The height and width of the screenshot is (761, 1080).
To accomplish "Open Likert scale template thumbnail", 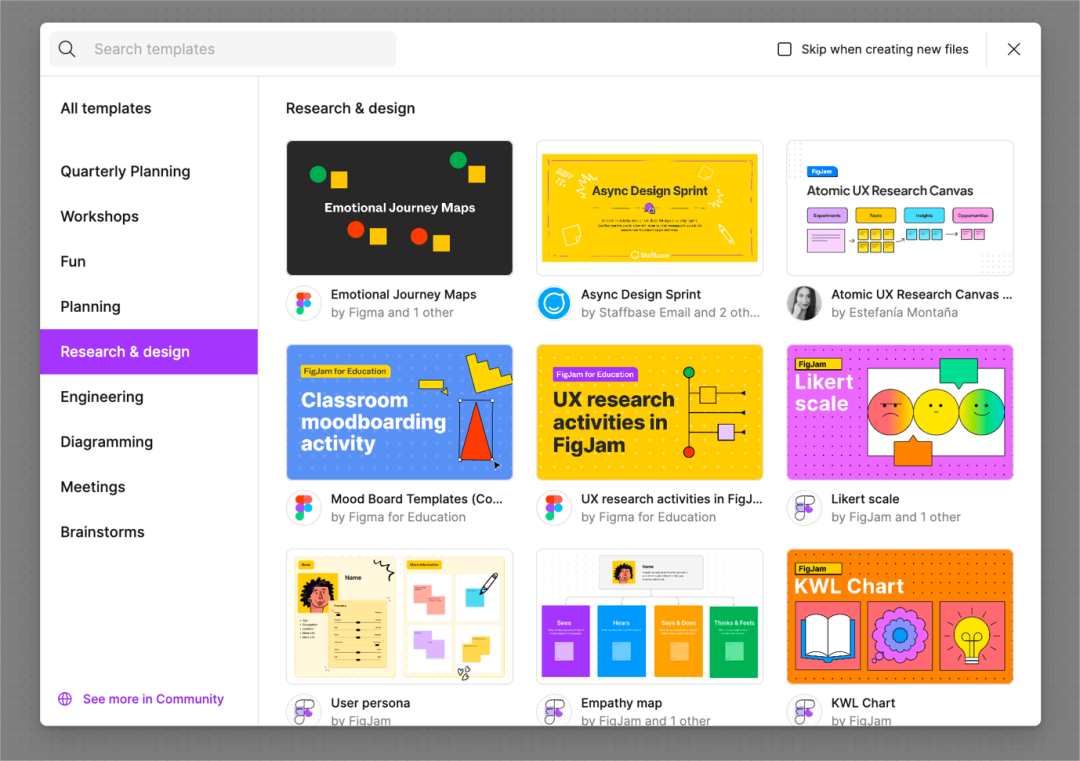I will click(x=900, y=413).
